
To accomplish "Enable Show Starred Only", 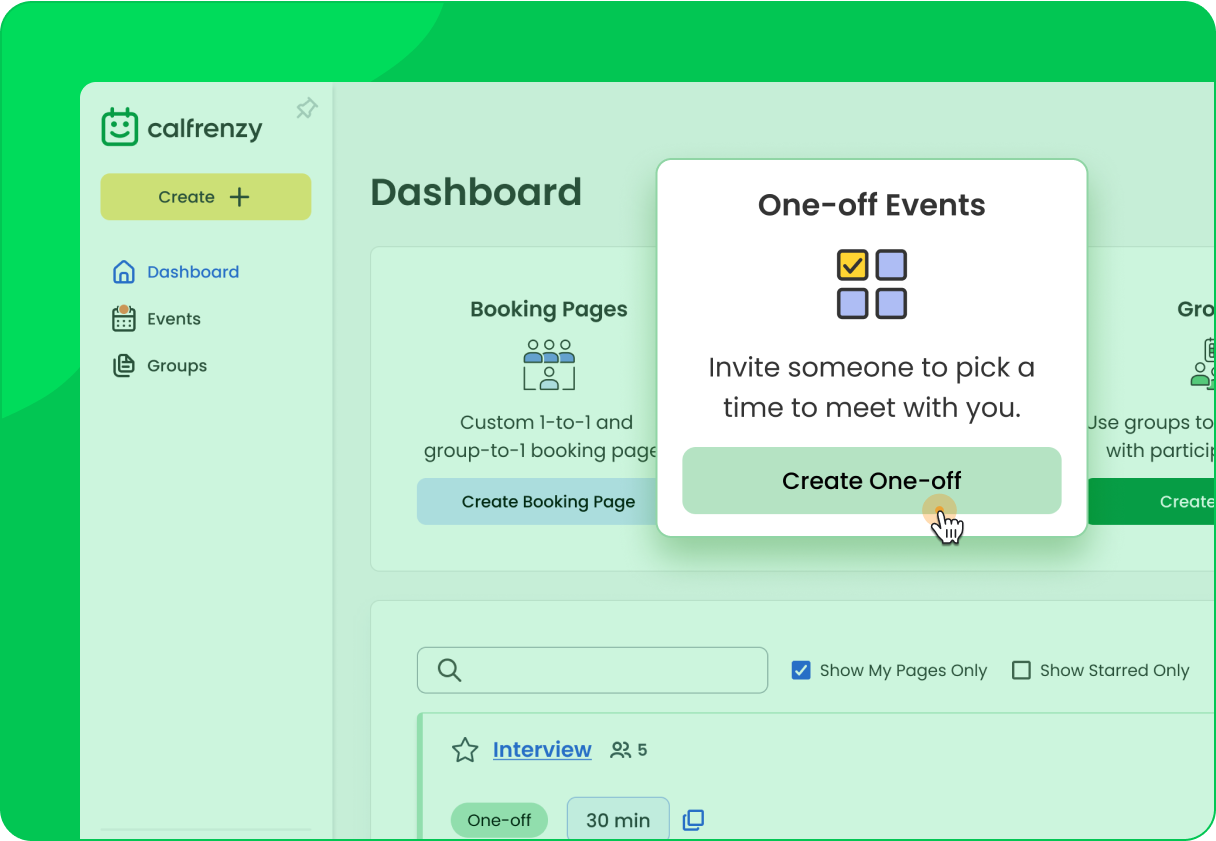I will pyautogui.click(x=1021, y=670).
